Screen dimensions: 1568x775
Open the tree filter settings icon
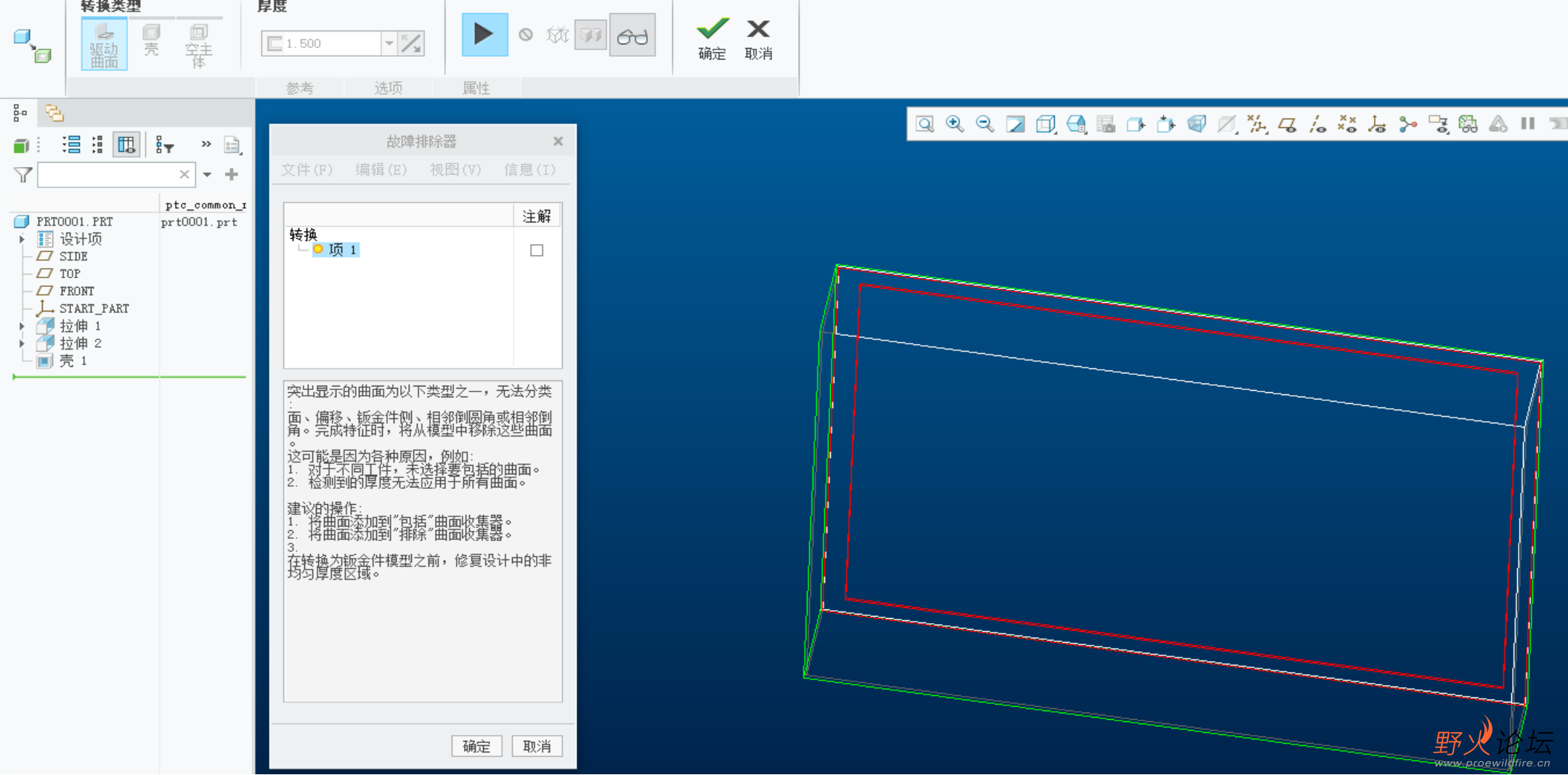[165, 145]
